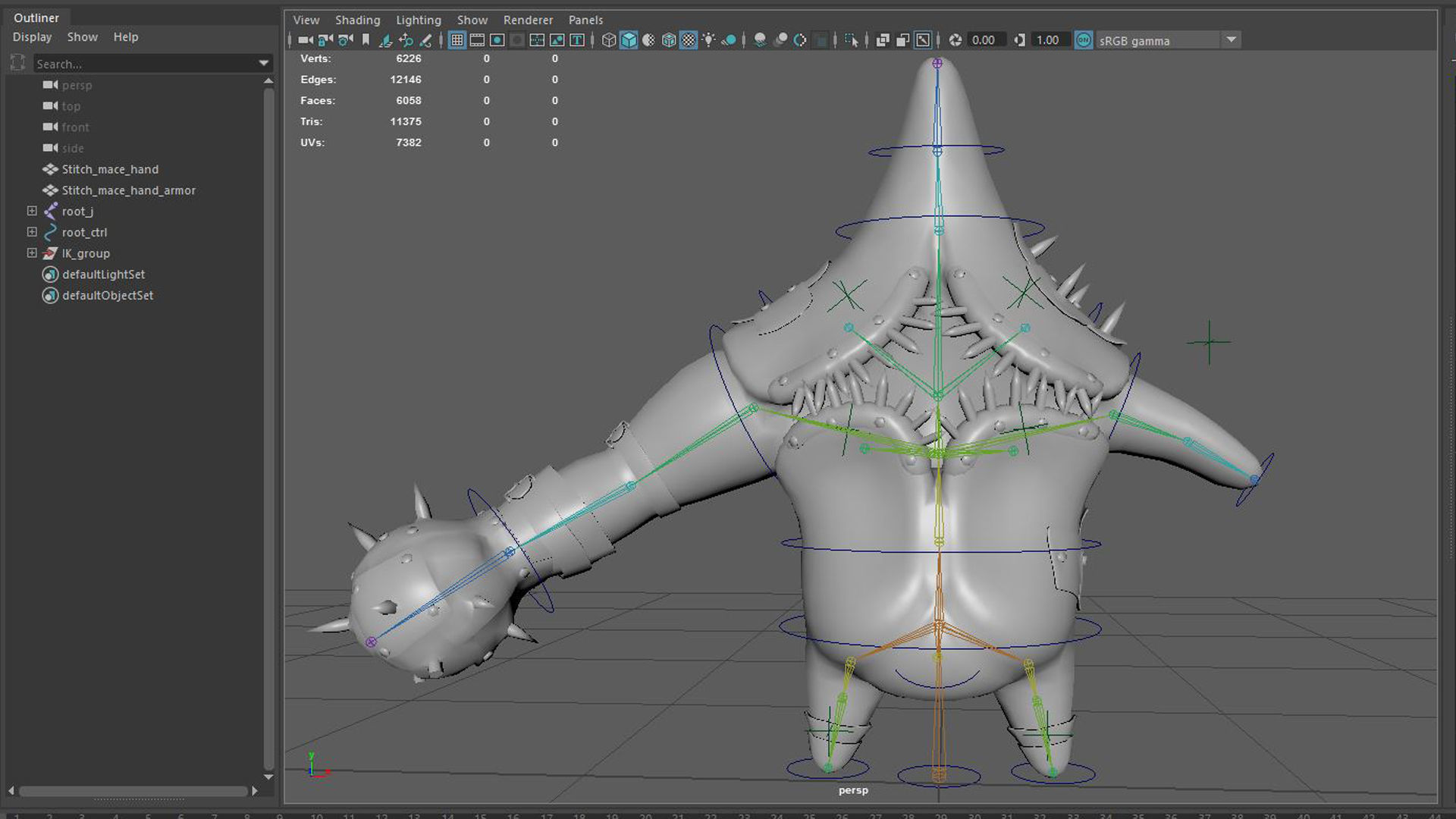Expand the IK_group node
Viewport: 1456px width, 819px height.
(31, 253)
